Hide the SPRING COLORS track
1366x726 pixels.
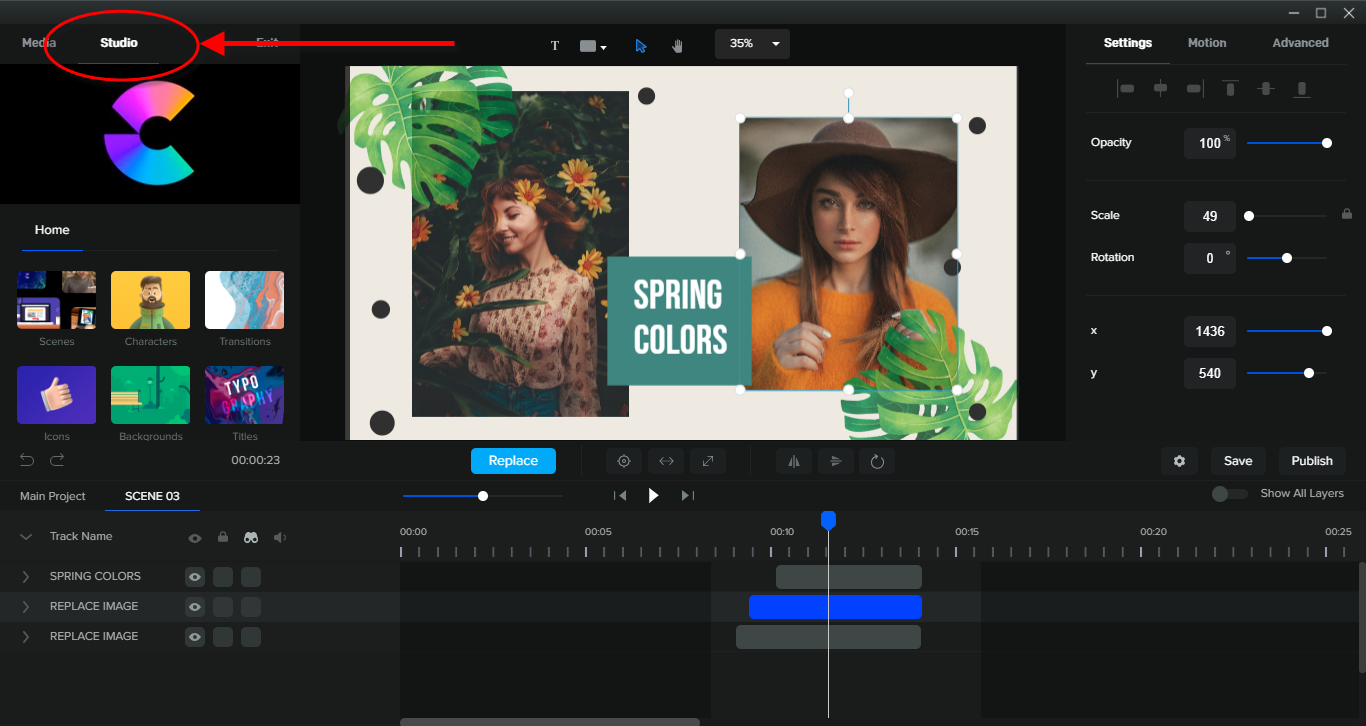tap(195, 577)
